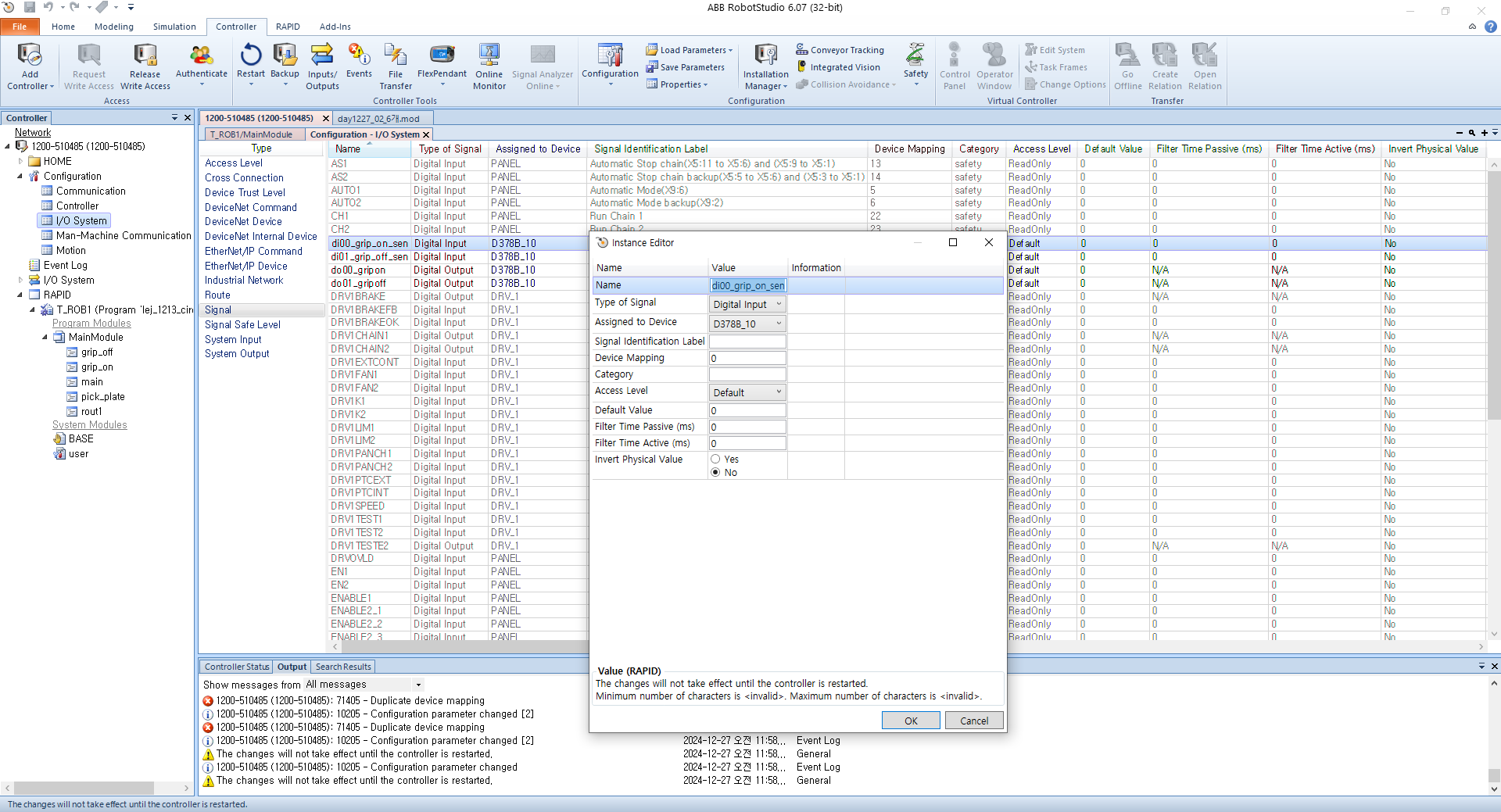
Task: Click the Save icon in quick access toolbar
Action: [29, 7]
